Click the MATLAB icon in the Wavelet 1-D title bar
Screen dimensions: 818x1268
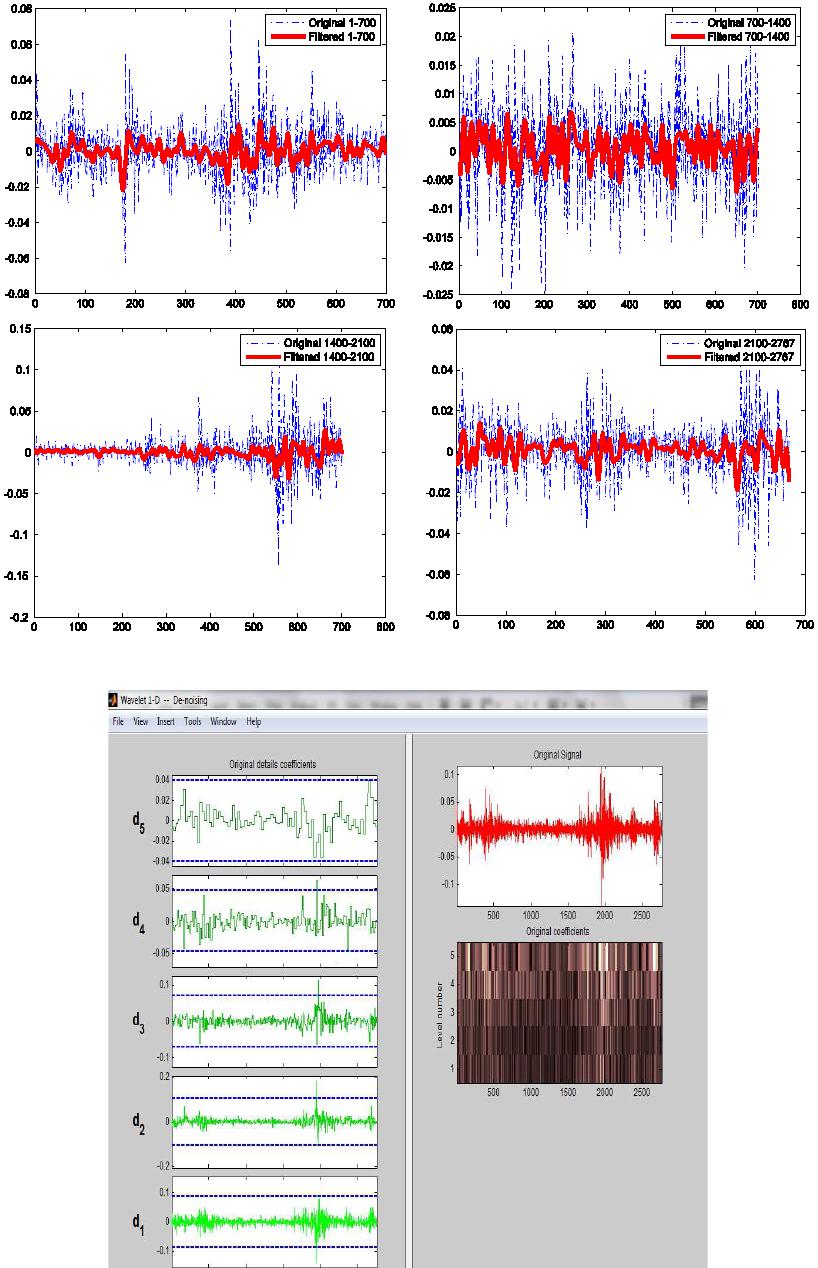tap(113, 699)
